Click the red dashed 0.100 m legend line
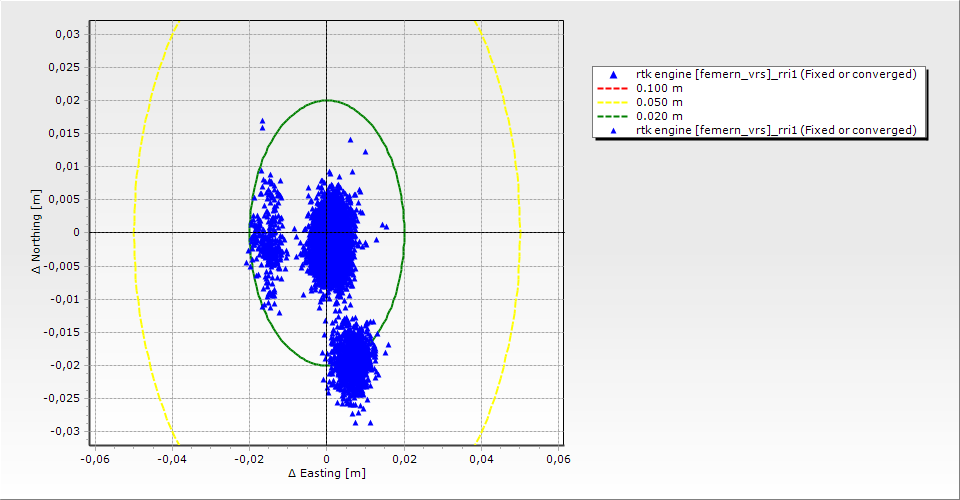This screenshot has width=960, height=500. pos(614,88)
